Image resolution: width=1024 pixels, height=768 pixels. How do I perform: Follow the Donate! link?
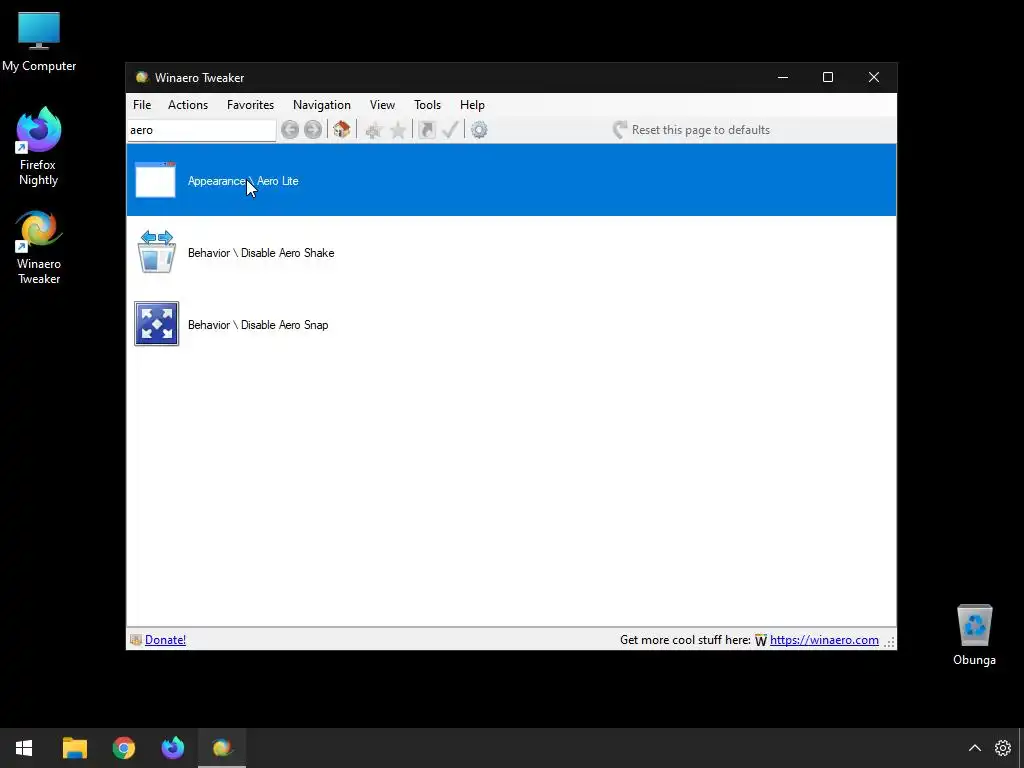[x=165, y=640]
